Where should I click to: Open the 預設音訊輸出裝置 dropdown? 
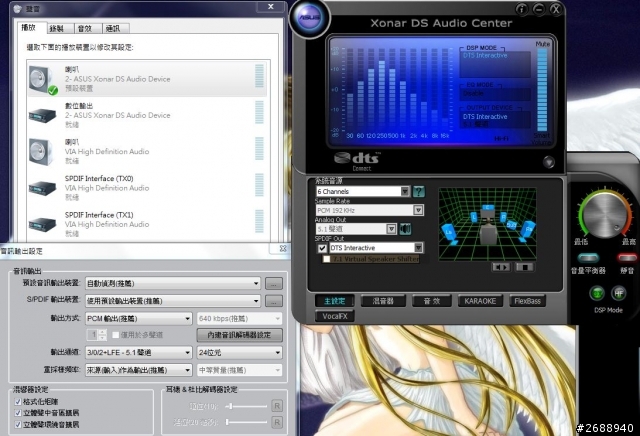(x=173, y=283)
